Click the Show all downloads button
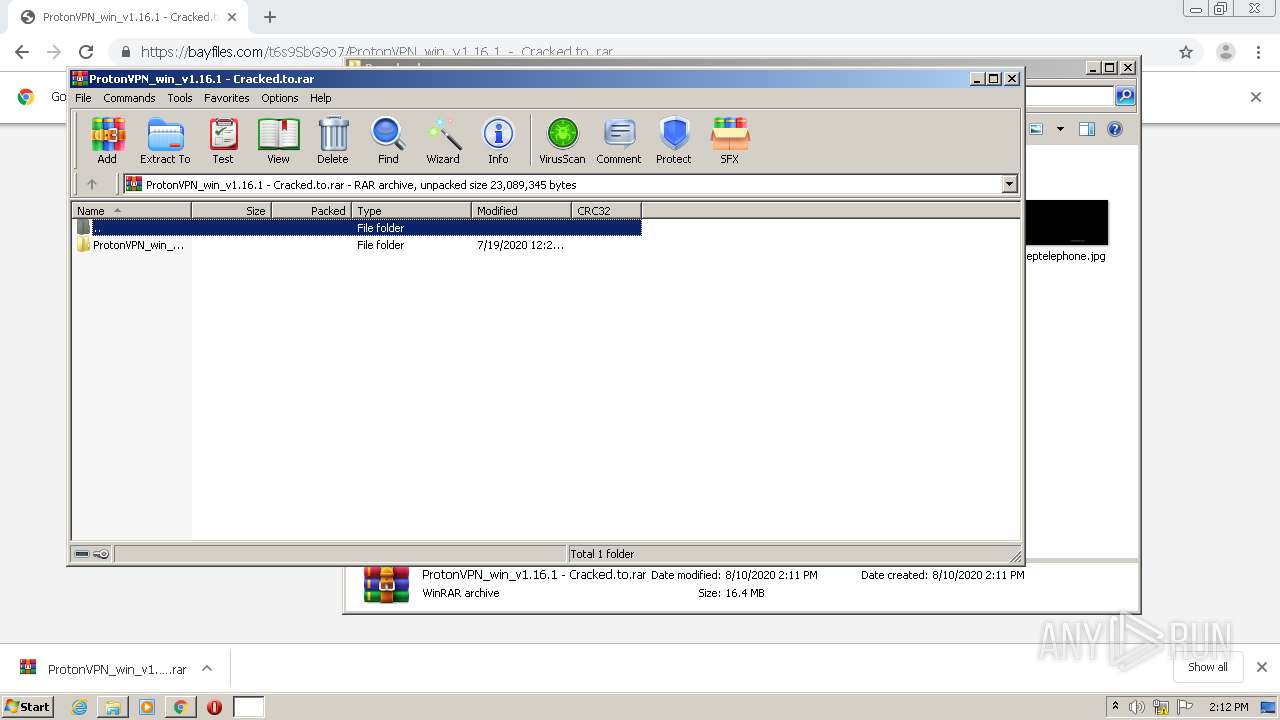This screenshot has width=1280, height=720. tap(1207, 667)
